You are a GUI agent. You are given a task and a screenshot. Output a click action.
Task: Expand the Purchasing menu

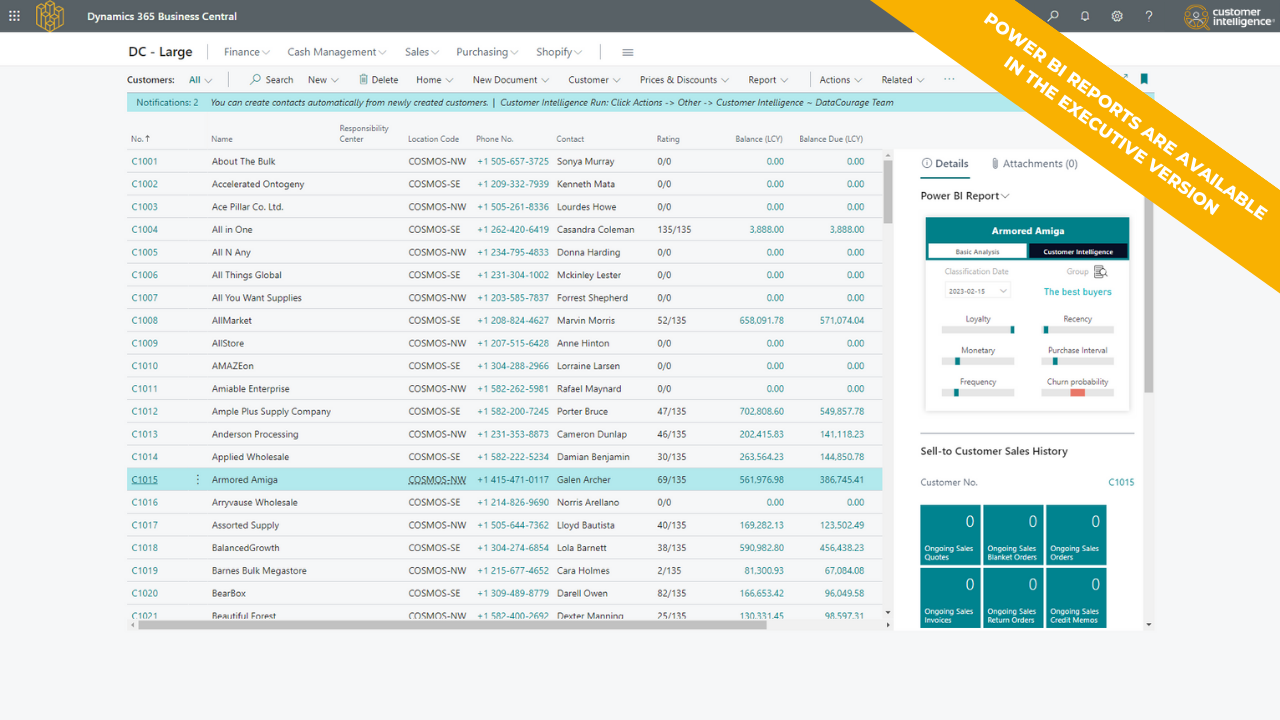(487, 52)
